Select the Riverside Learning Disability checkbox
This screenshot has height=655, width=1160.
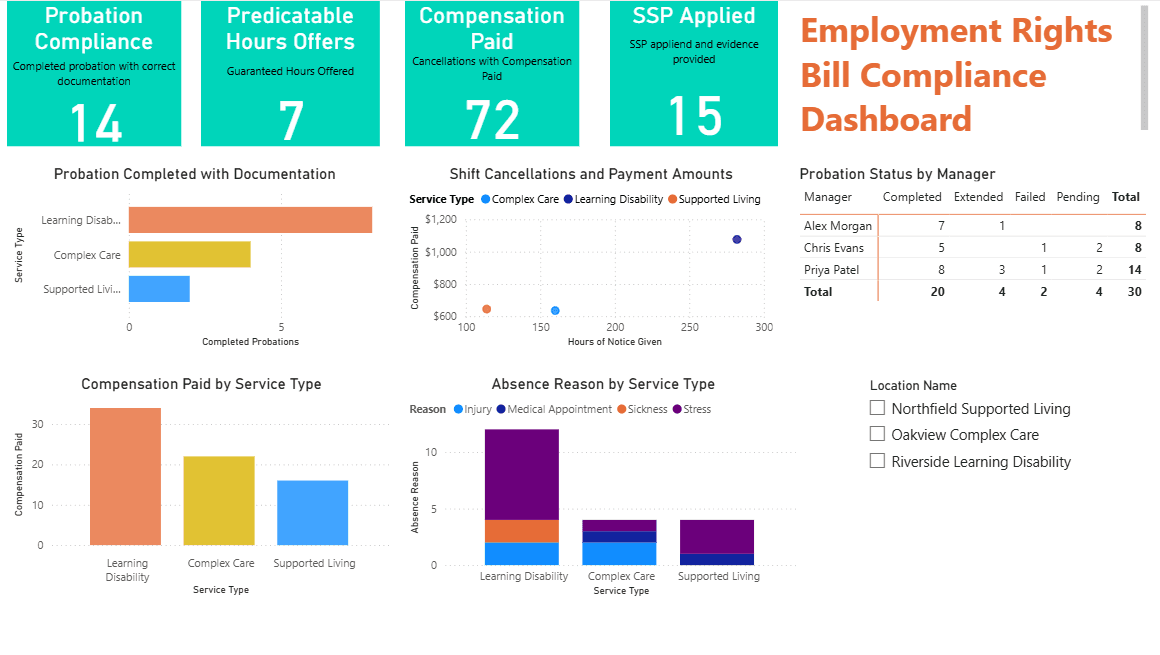(x=877, y=461)
